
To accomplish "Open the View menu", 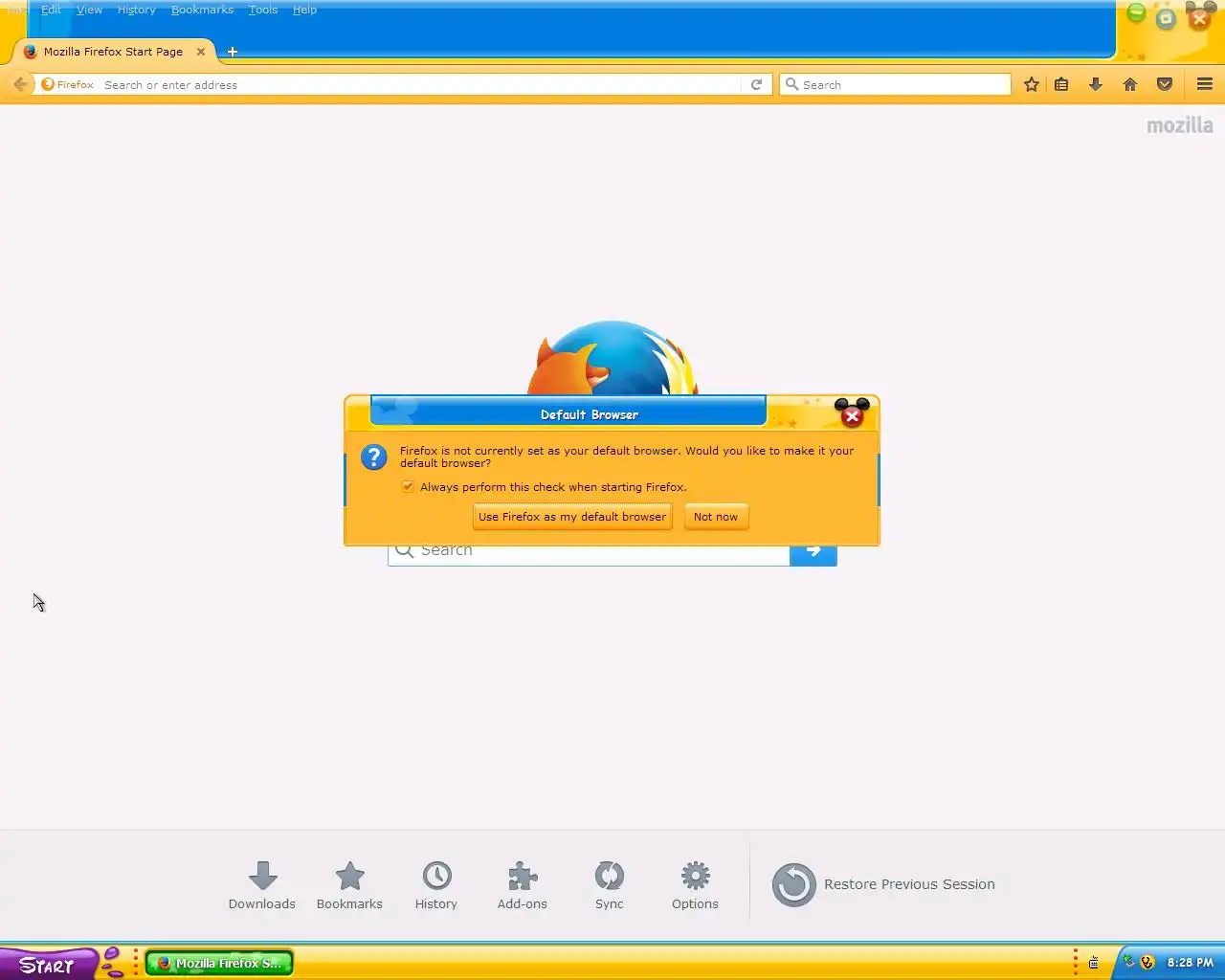I will pos(89,10).
